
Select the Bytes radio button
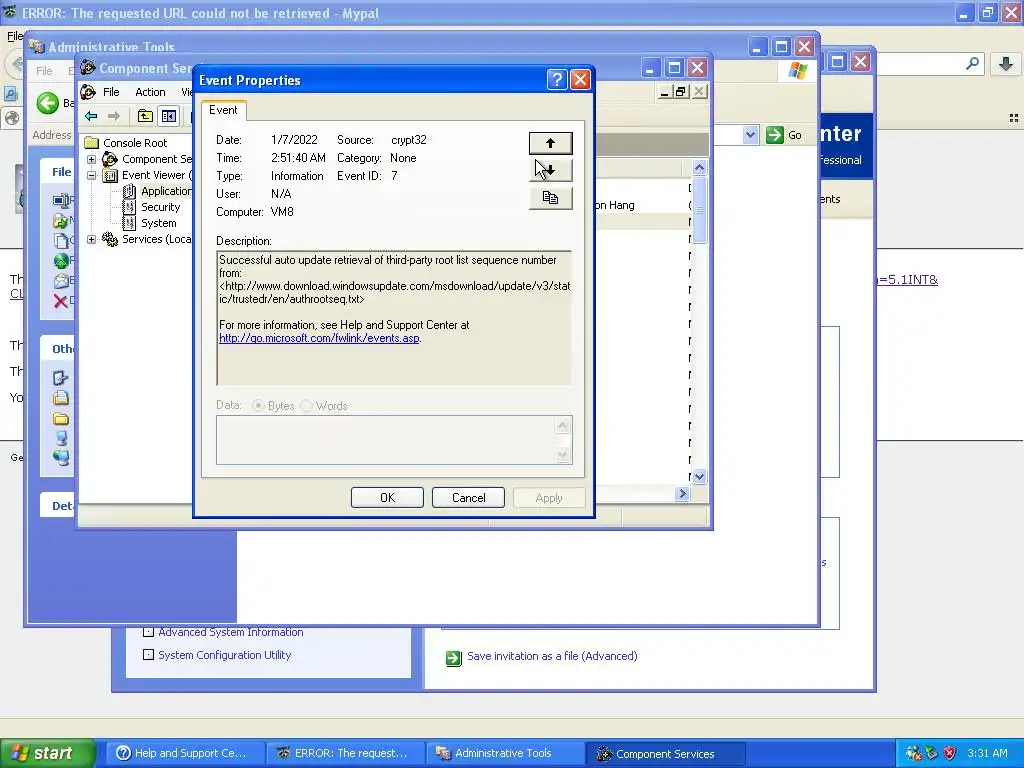coord(259,406)
